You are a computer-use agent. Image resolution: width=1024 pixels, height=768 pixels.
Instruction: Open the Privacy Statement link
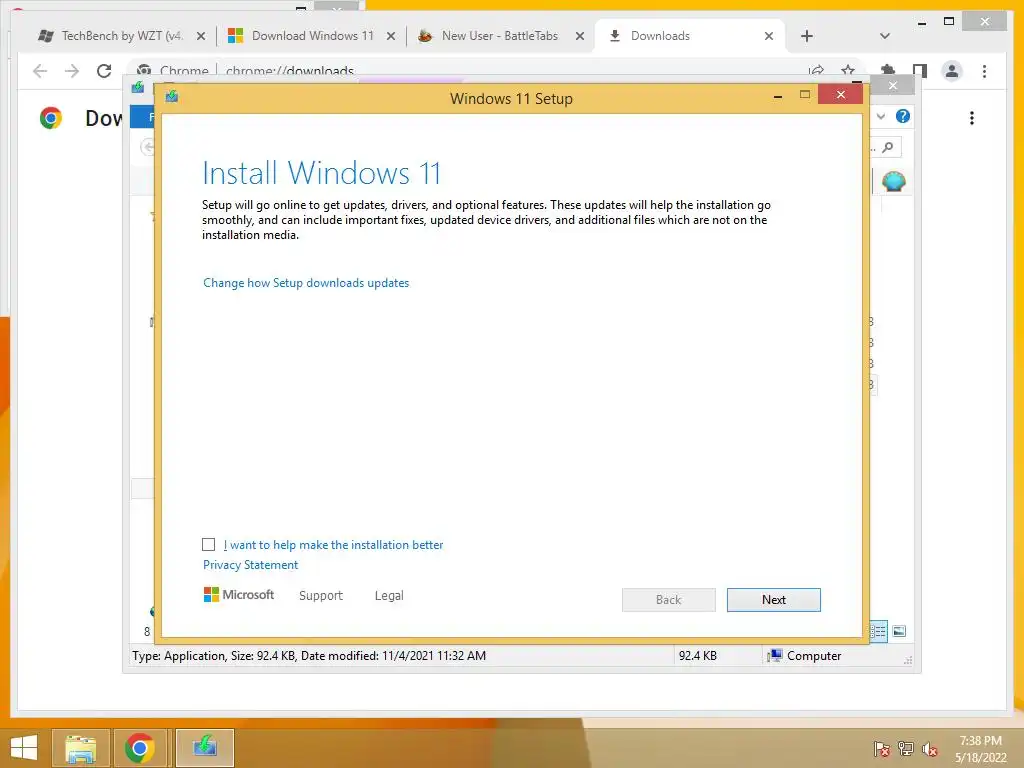[x=250, y=565]
